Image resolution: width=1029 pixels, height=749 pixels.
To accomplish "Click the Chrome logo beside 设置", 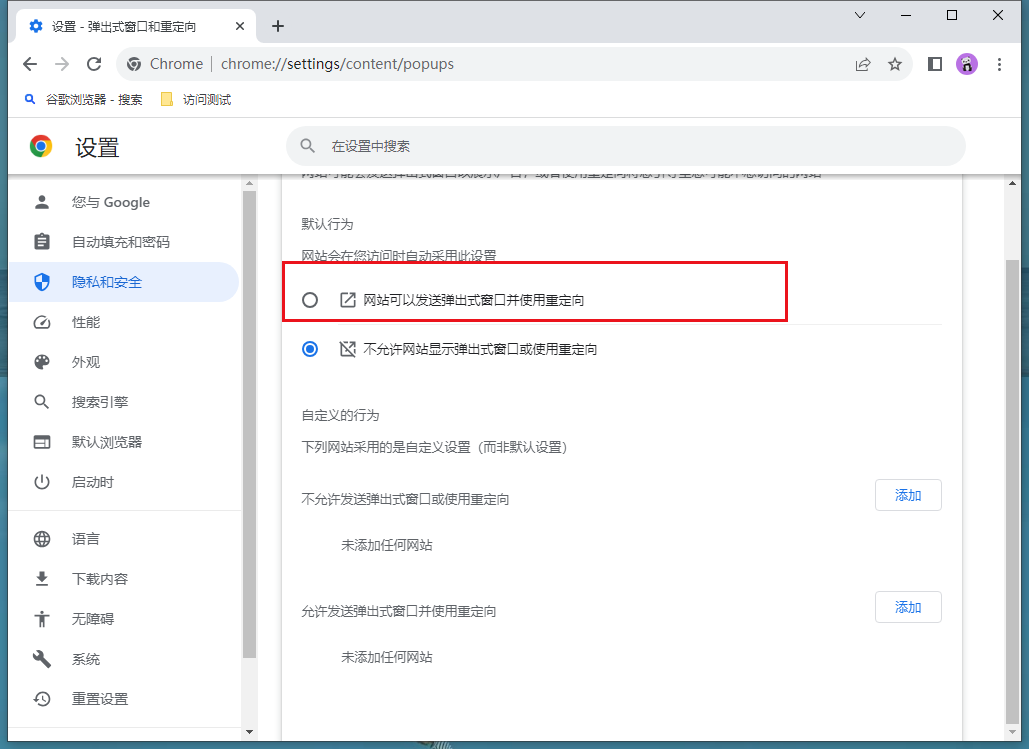I will click(41, 146).
